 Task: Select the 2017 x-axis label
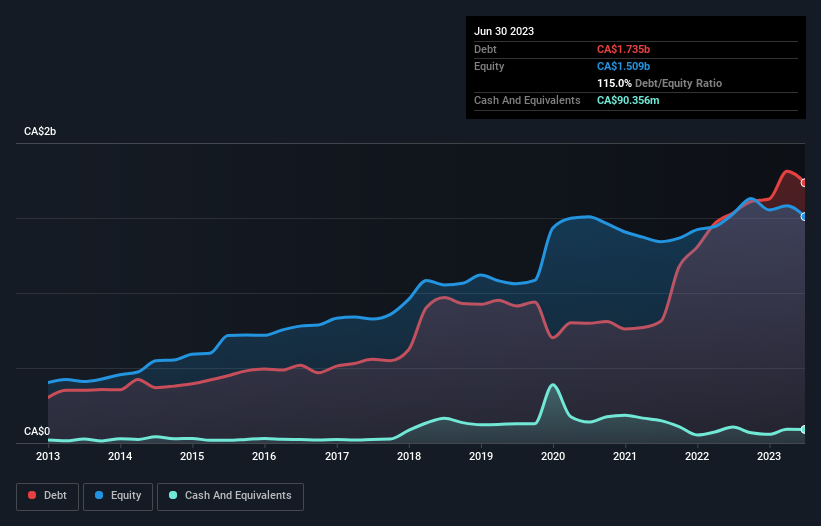337,456
